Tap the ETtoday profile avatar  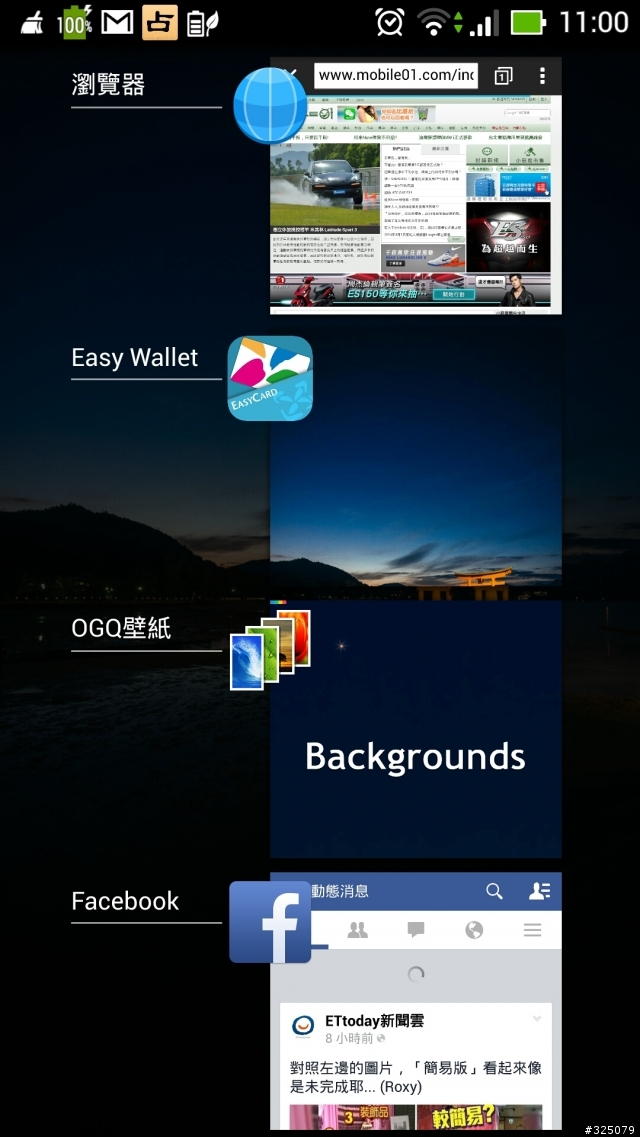[303, 1027]
